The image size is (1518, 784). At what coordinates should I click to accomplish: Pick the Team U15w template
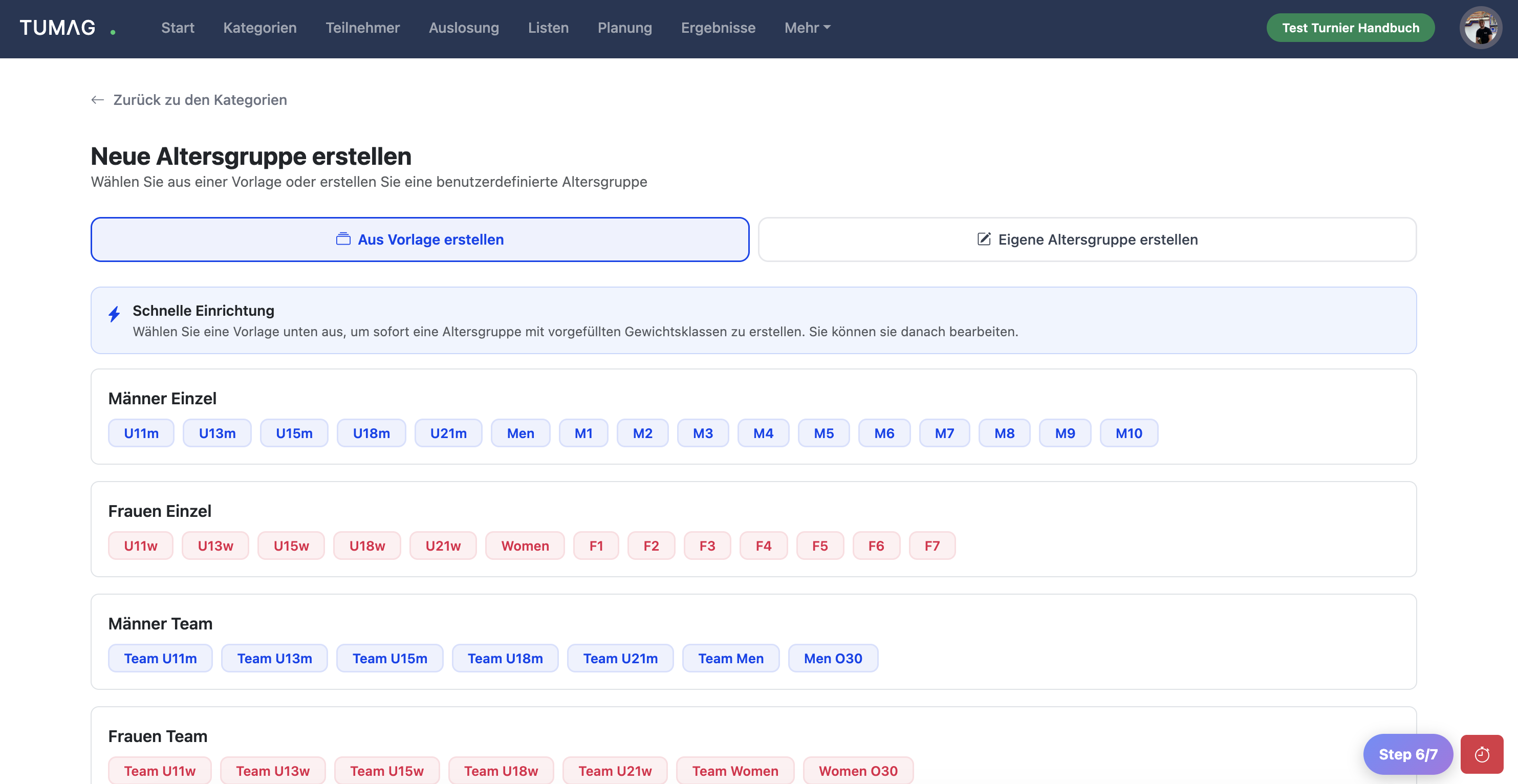click(x=386, y=771)
